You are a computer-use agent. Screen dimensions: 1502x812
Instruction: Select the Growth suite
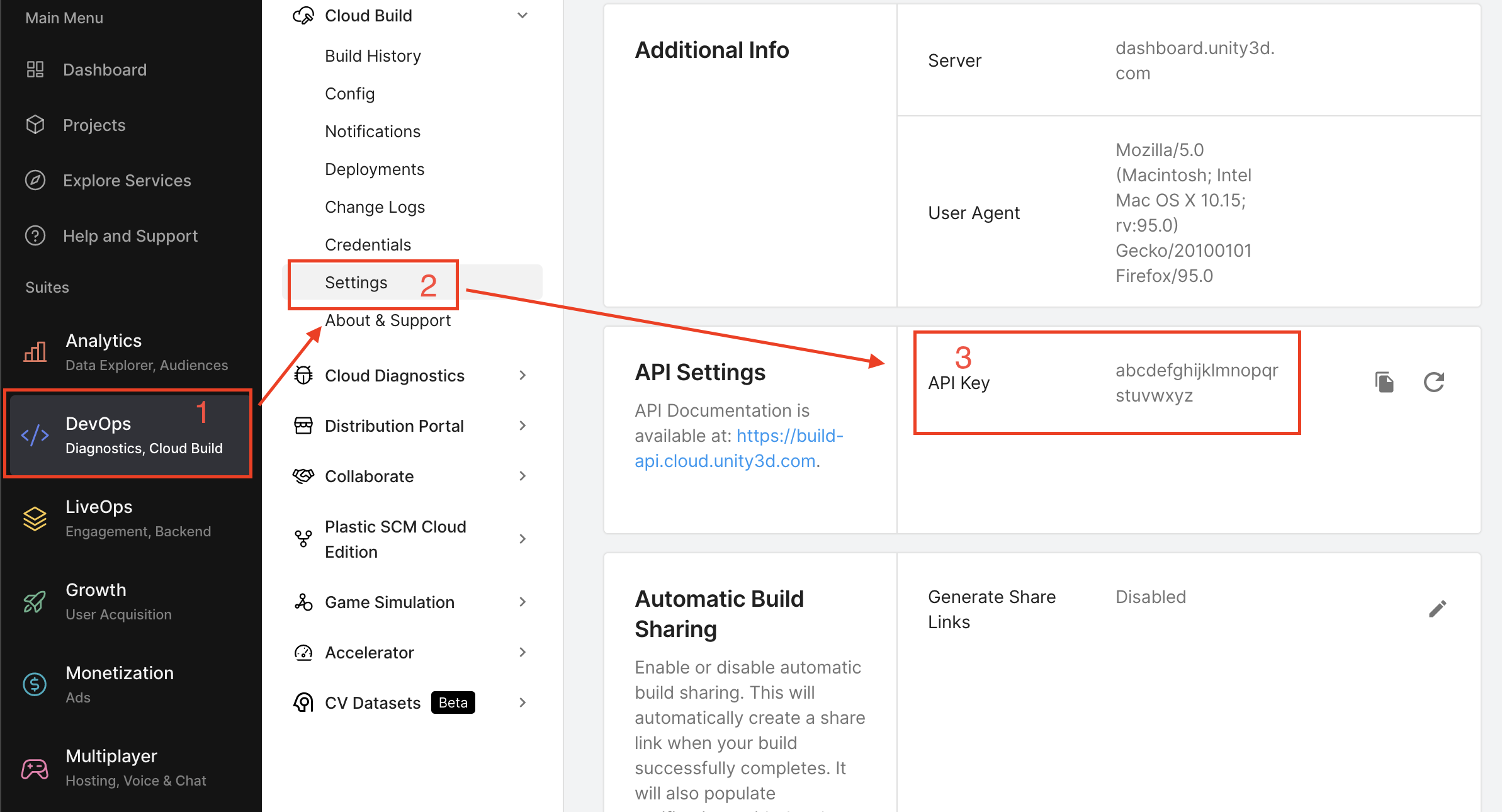(x=131, y=601)
